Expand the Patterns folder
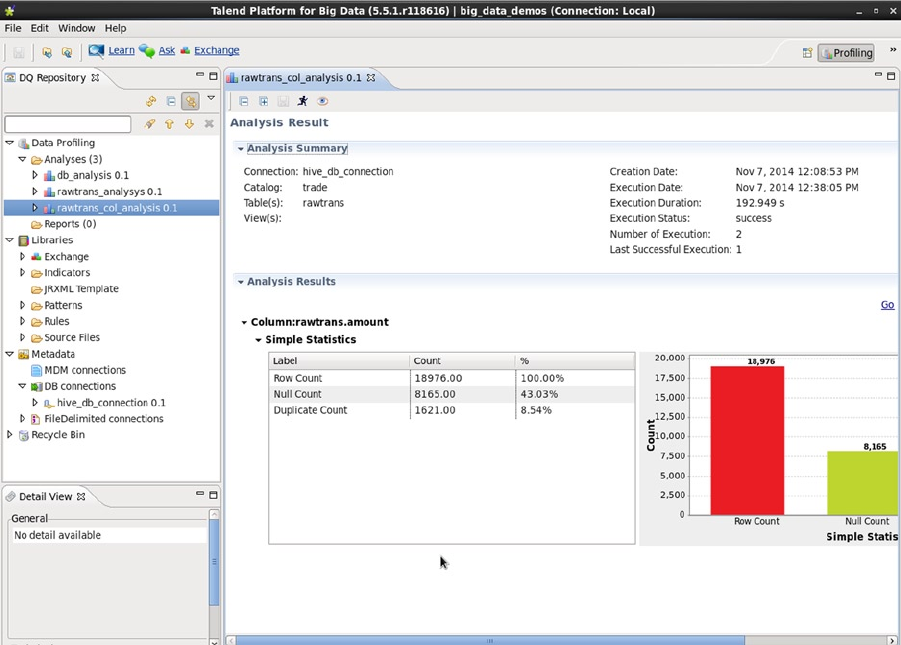This screenshot has height=645, width=901. [x=22, y=305]
